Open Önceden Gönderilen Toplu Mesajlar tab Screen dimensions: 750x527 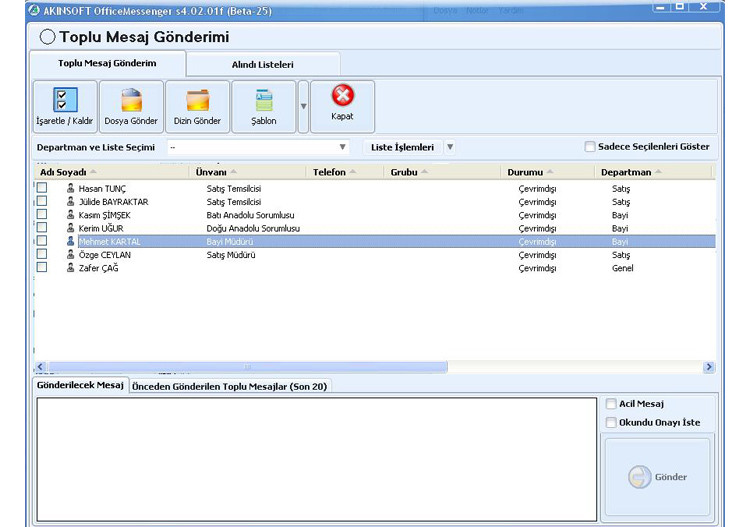[230, 386]
